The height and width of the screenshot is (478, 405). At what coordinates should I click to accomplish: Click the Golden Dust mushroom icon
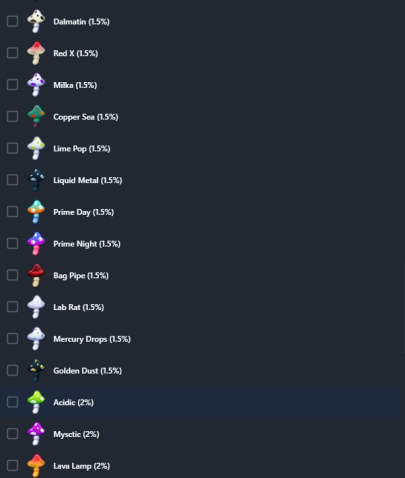36,370
